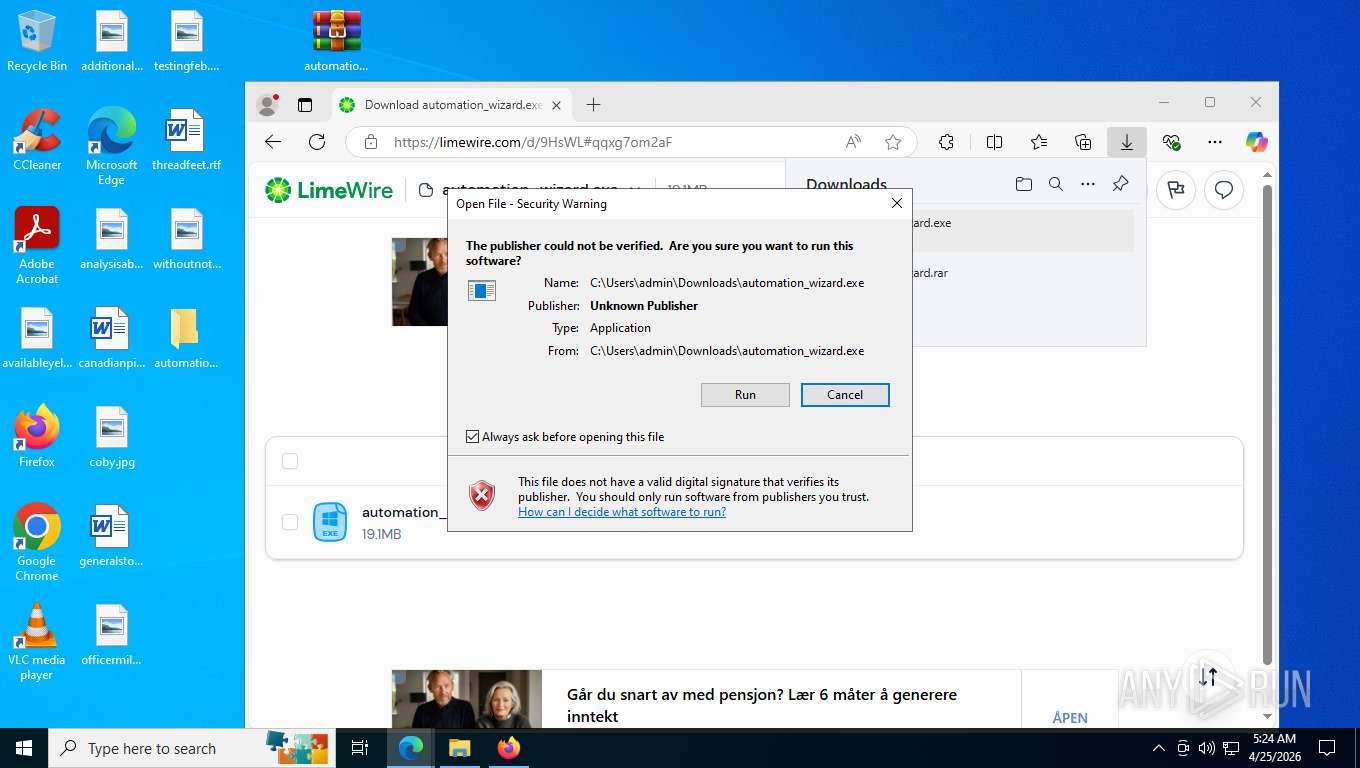Open Firefox desktop shortcut

37,436
